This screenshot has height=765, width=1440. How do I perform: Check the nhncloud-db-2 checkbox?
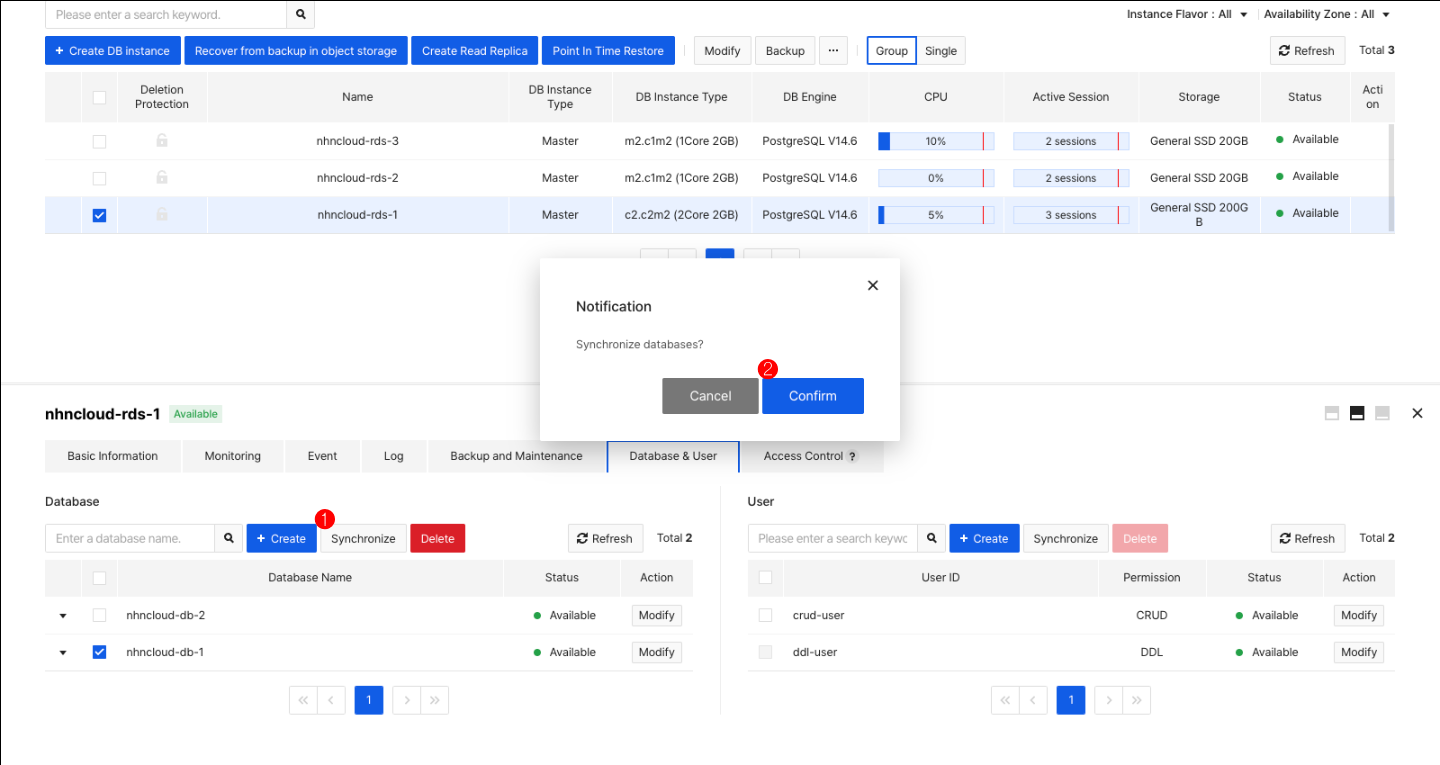99,615
